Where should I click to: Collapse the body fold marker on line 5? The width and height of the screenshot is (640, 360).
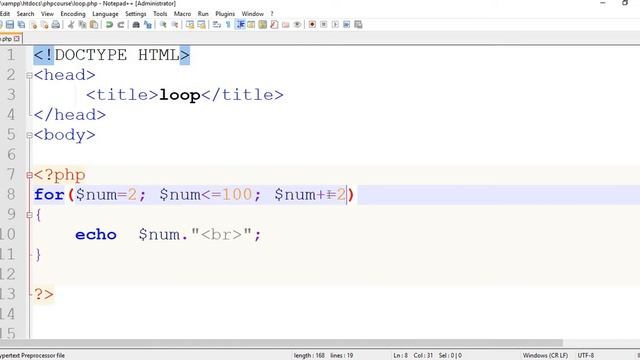click(x=29, y=136)
